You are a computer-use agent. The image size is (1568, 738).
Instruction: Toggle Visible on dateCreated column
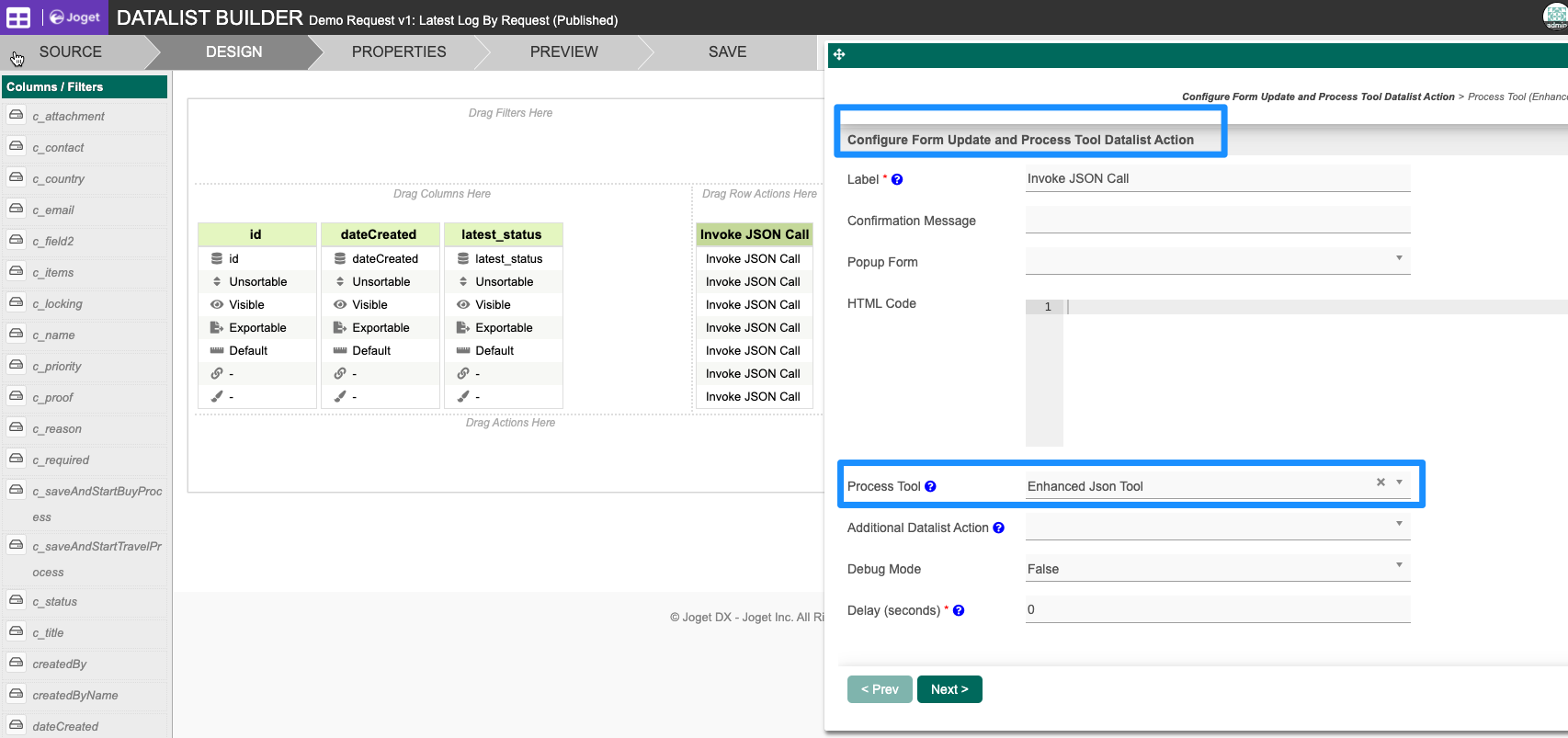[x=369, y=305]
